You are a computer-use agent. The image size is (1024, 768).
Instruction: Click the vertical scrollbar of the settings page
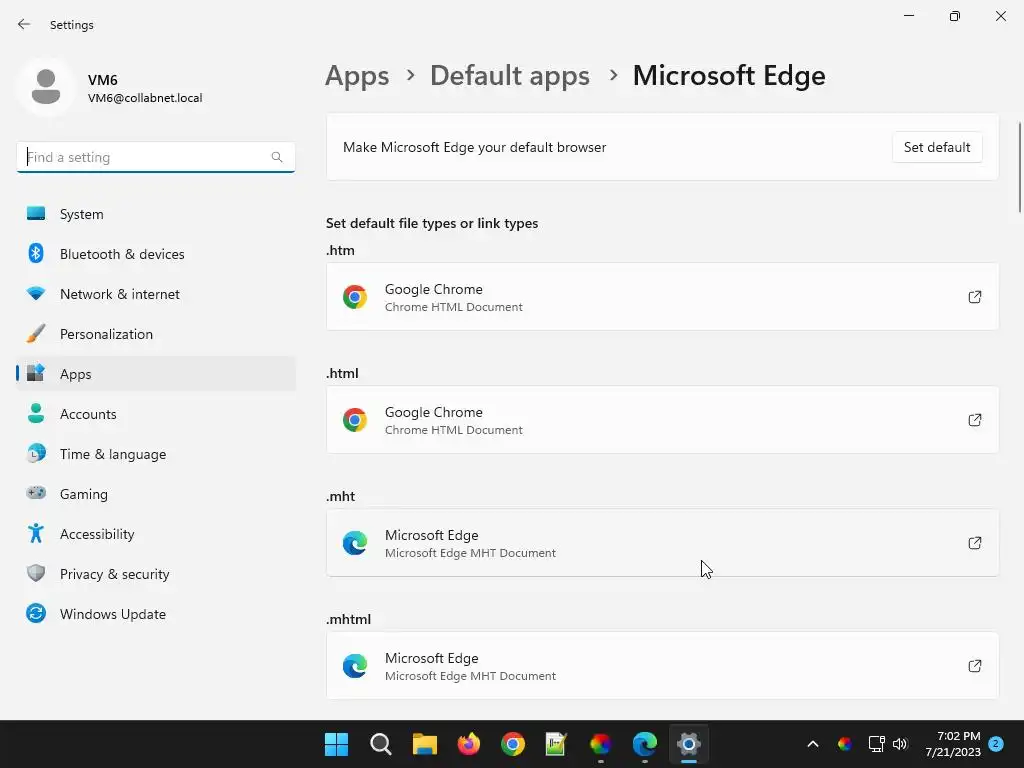pos(1019,167)
